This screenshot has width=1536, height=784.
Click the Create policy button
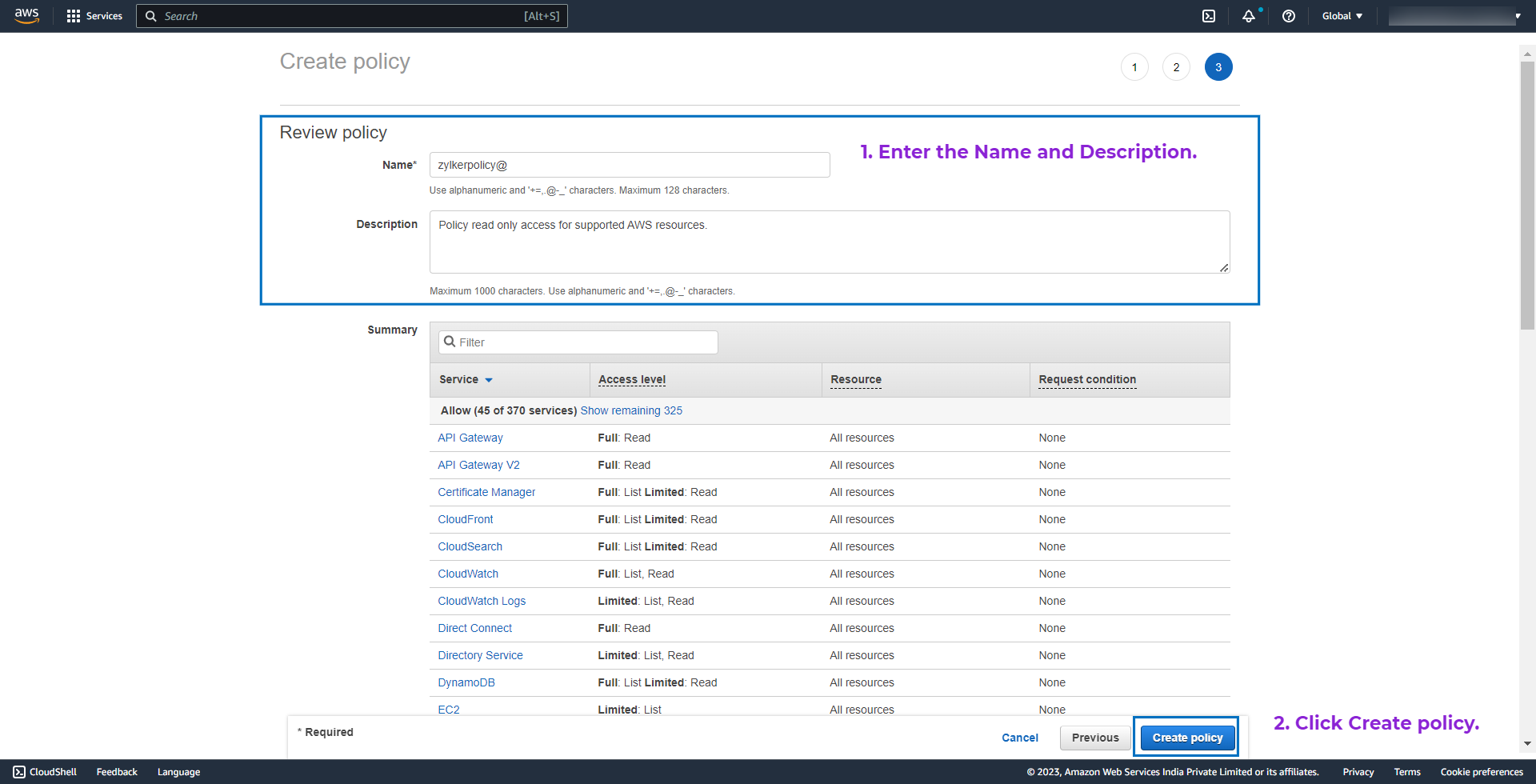[1187, 738]
